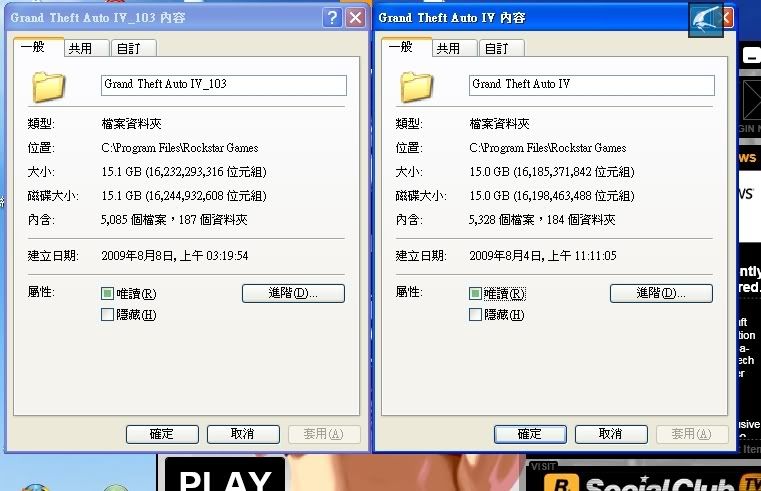Close the Grand Theft Auto IV_103 properties window

(356, 18)
